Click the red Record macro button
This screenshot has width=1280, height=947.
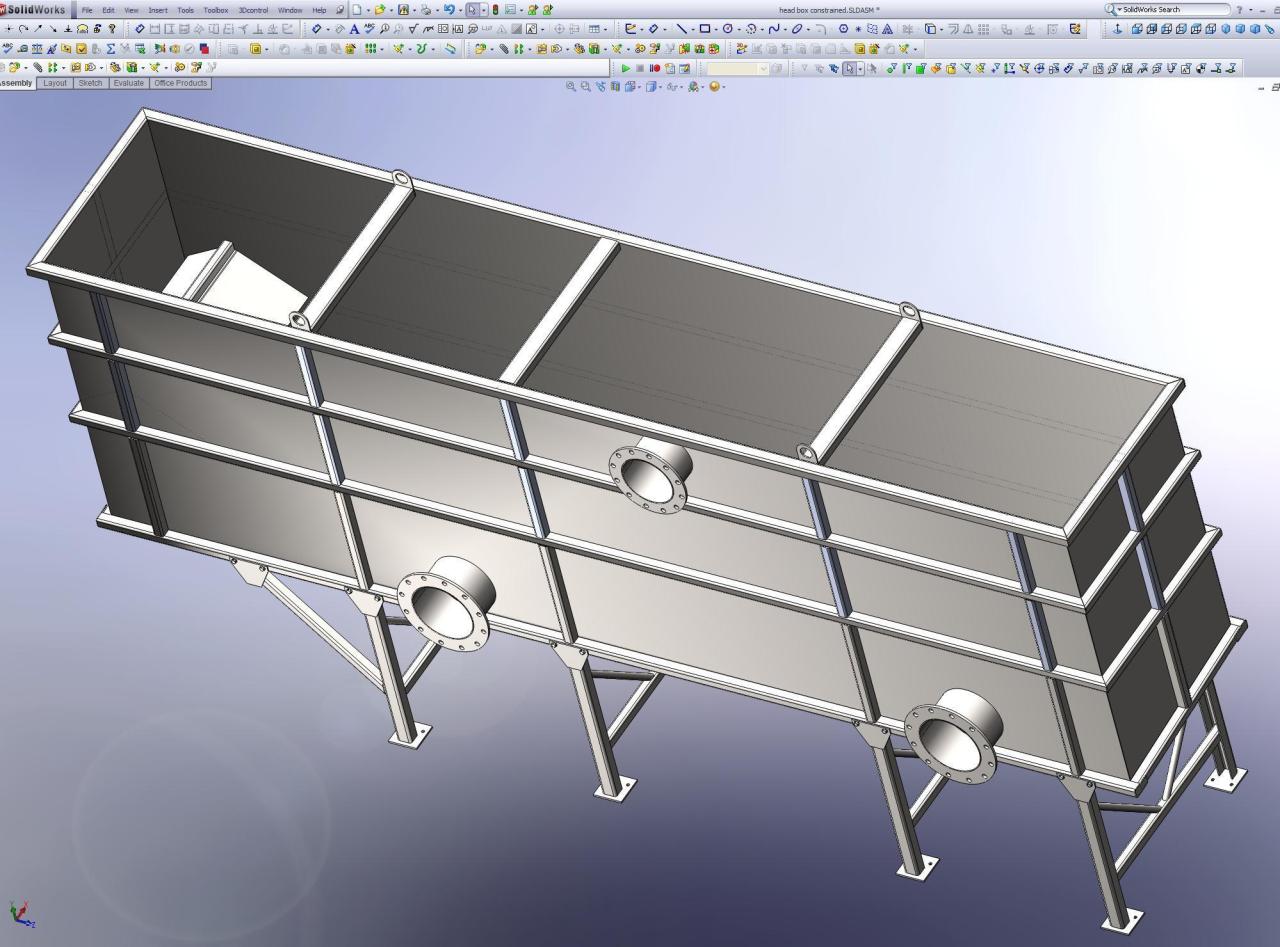[654, 68]
